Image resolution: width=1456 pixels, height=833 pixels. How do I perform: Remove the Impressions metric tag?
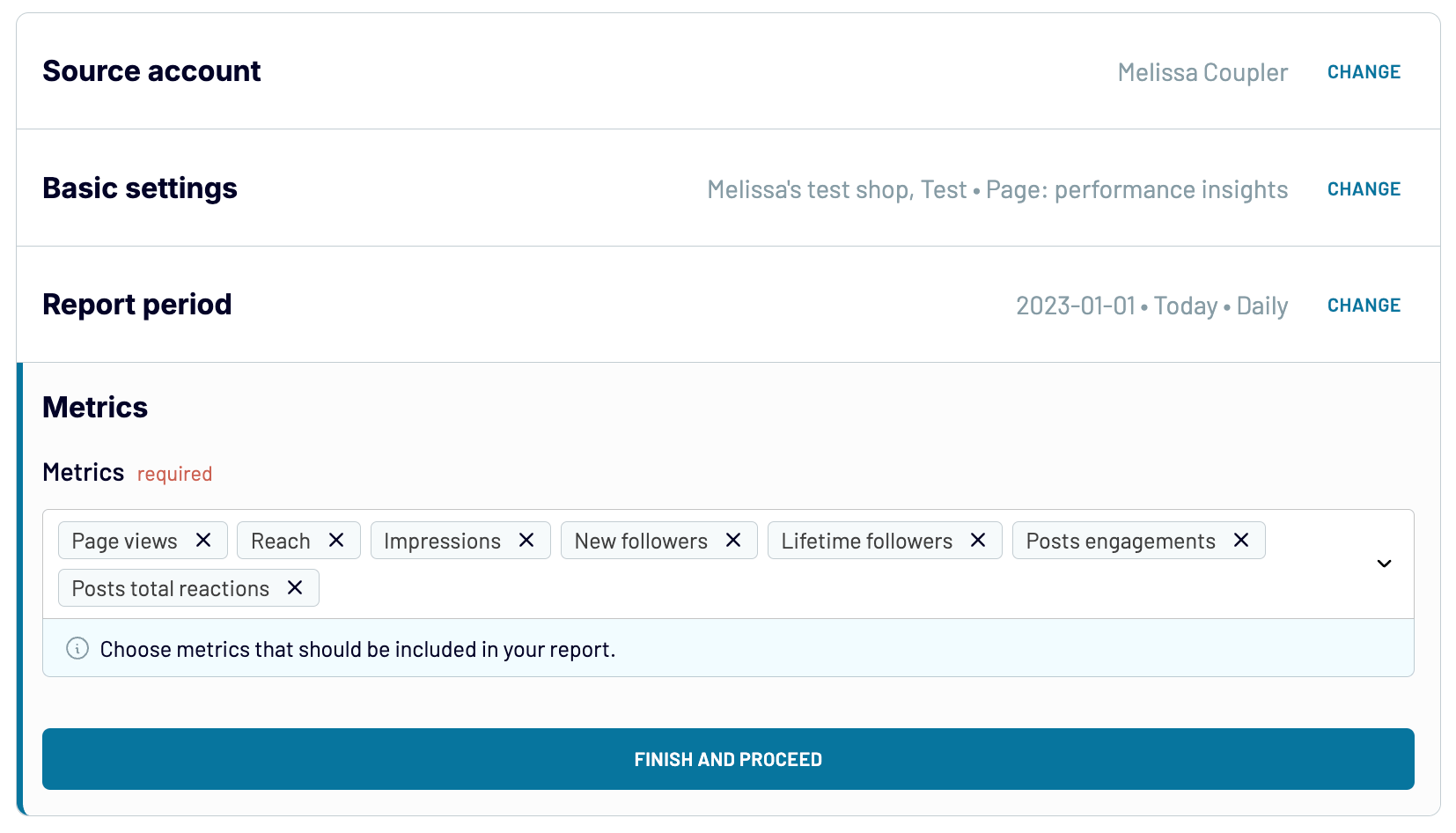(526, 540)
